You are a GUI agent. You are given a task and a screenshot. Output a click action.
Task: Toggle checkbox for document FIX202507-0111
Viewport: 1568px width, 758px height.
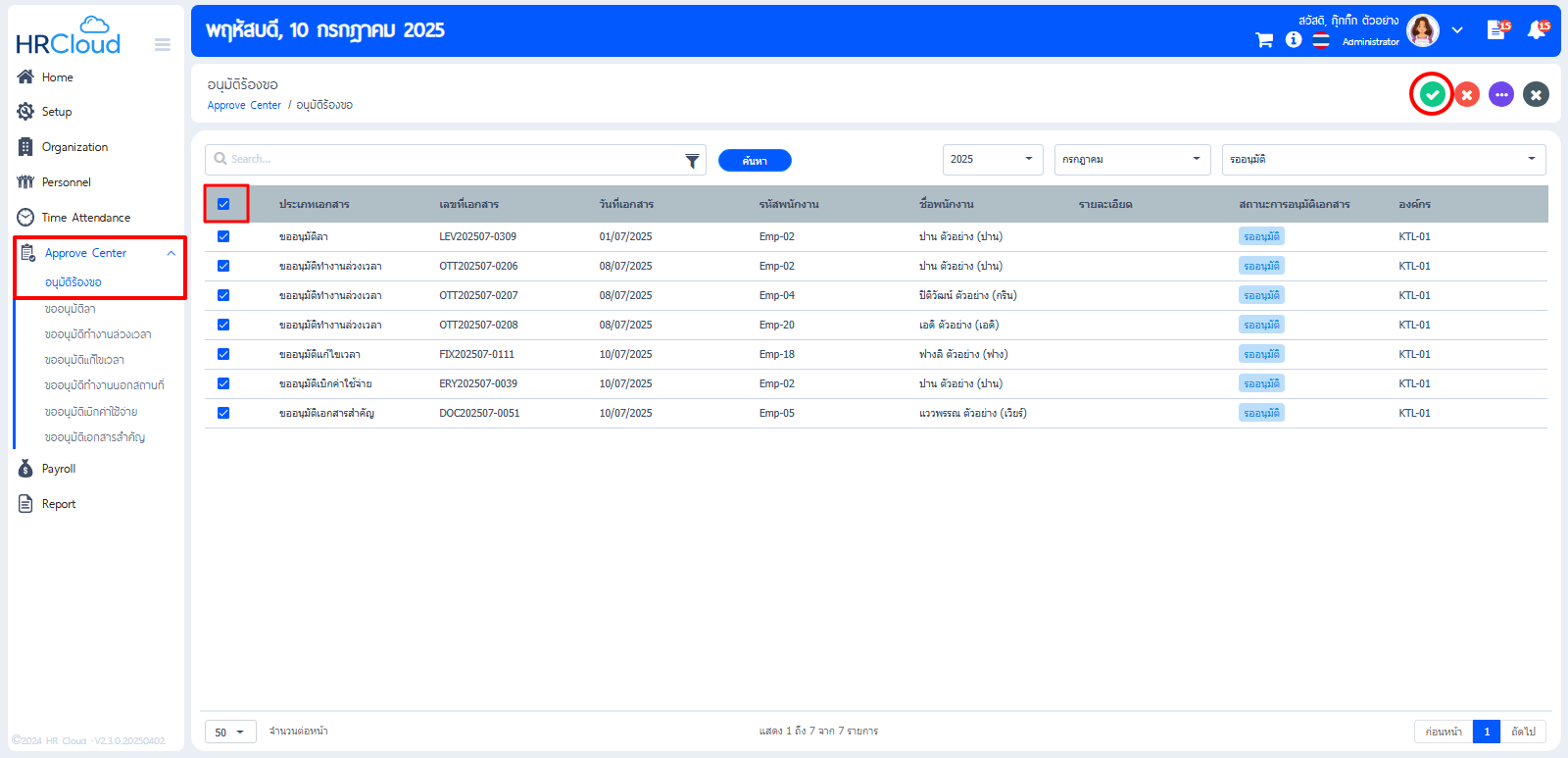coord(223,354)
